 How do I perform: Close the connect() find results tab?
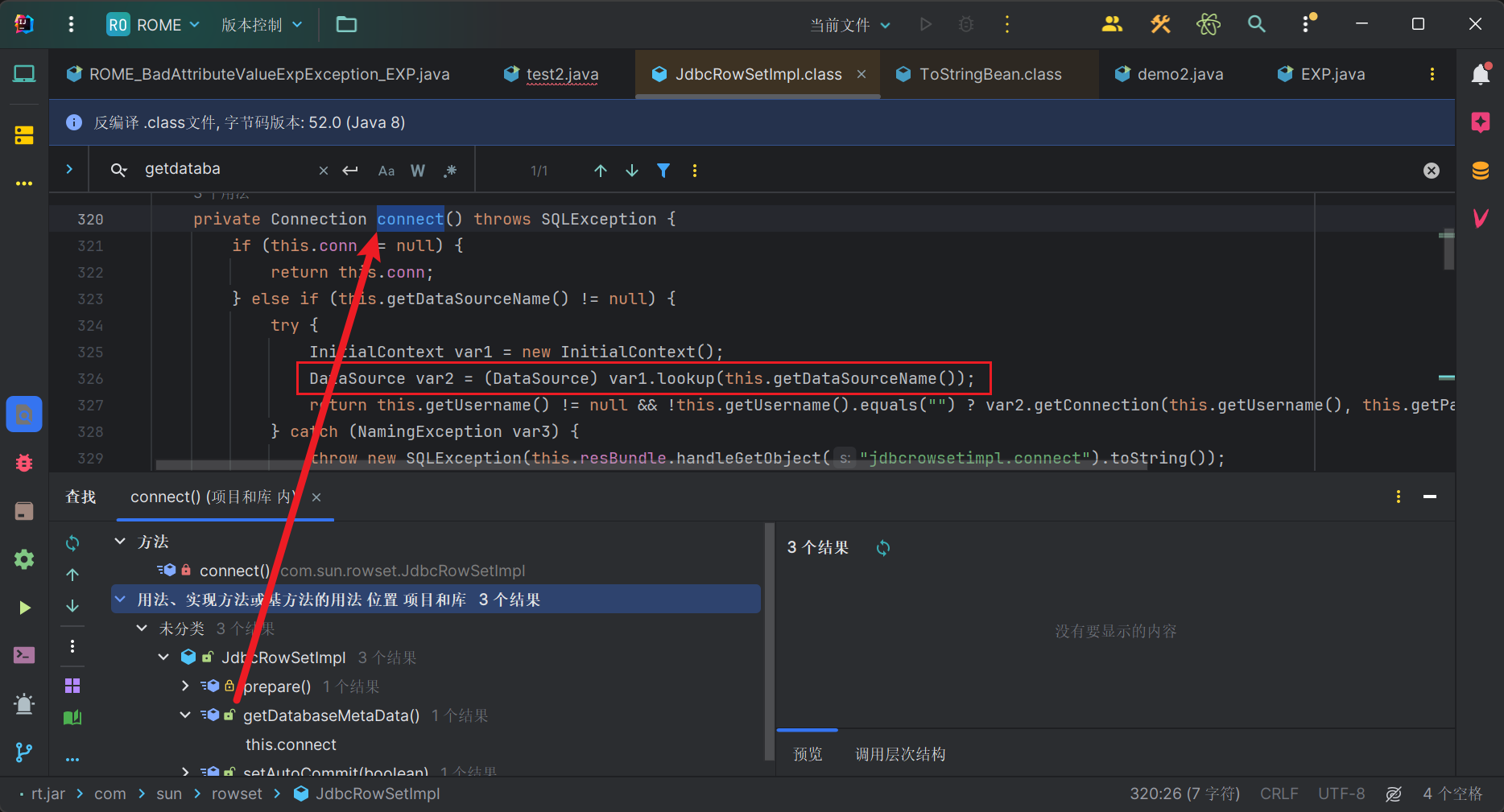[x=316, y=497]
